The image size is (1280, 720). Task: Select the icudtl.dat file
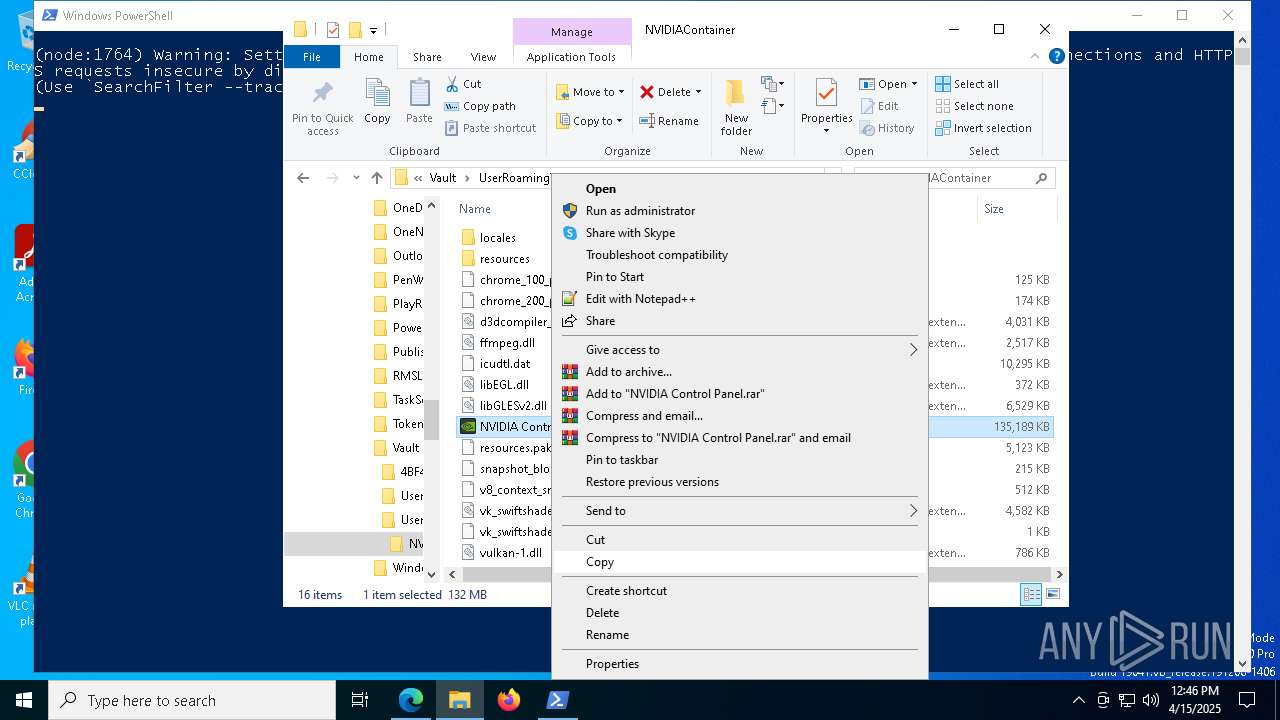coord(505,364)
